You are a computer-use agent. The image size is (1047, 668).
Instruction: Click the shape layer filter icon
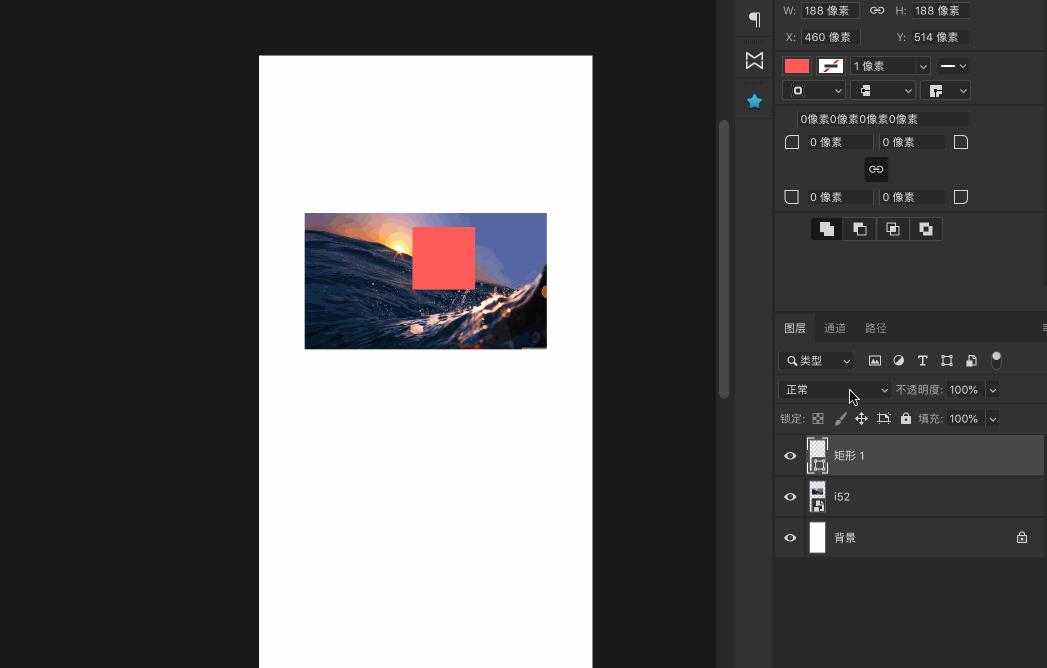(946, 360)
